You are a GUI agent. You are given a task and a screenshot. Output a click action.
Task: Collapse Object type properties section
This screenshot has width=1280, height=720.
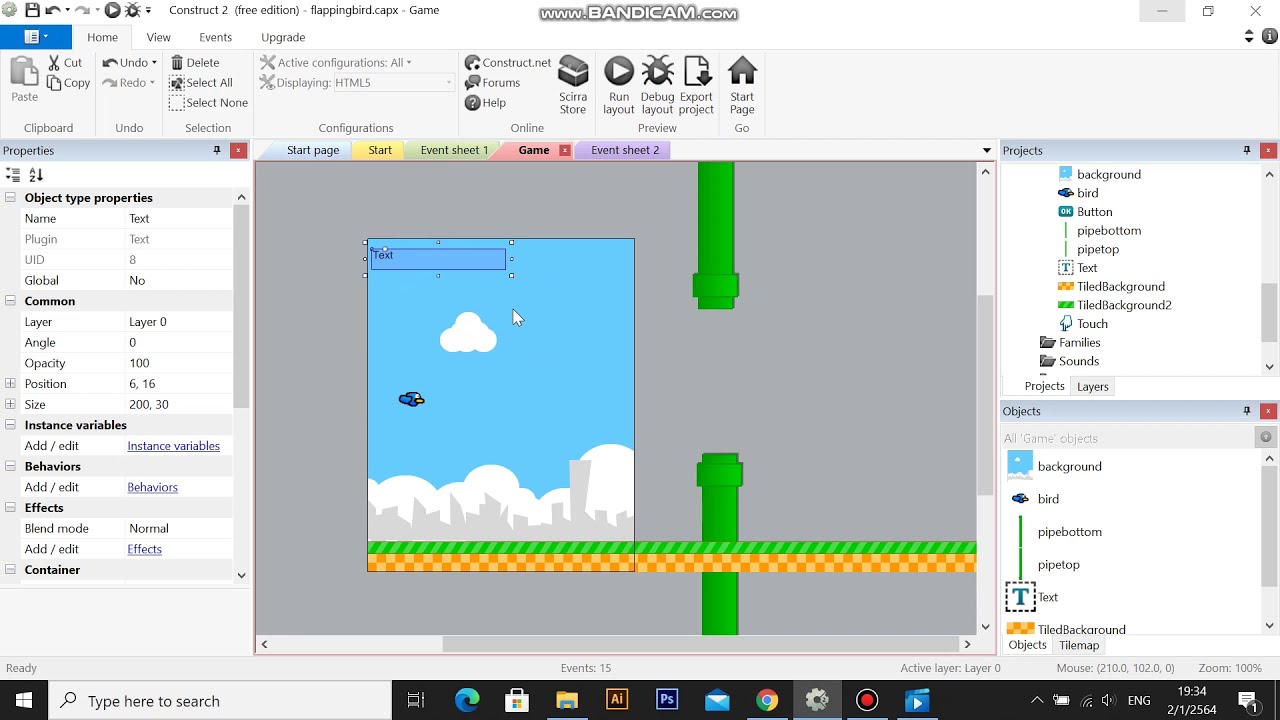[10, 198]
